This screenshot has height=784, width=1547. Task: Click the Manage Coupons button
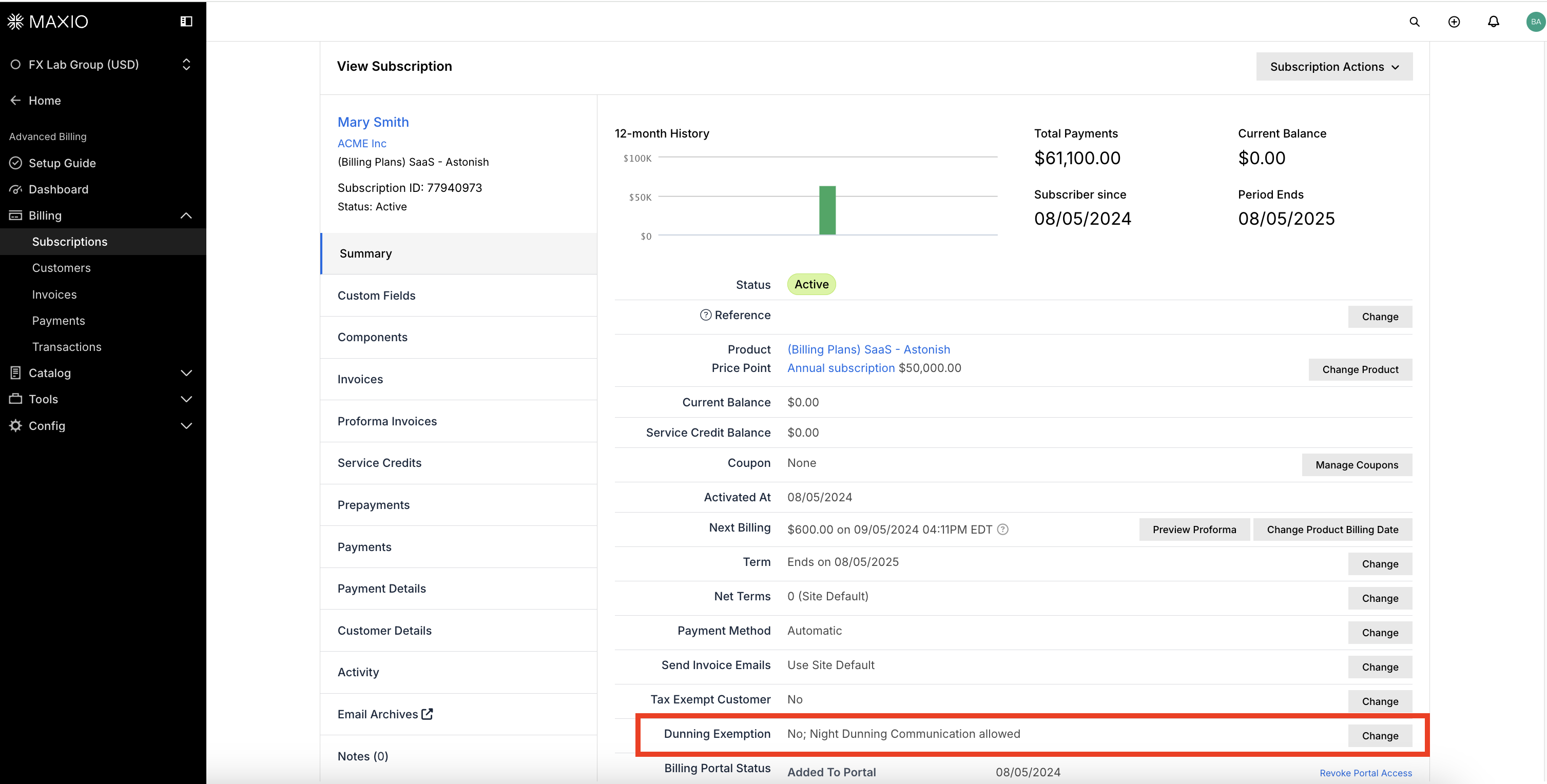[1357, 465]
